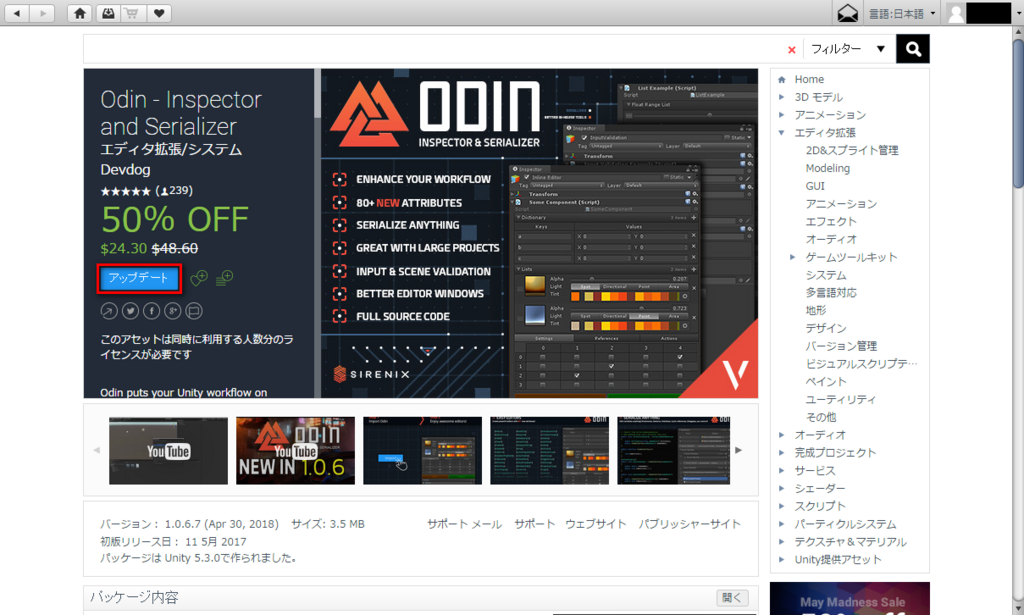The width and height of the screenshot is (1024, 615).
Task: Play the first YouTube video thumbnail
Action: (168, 450)
